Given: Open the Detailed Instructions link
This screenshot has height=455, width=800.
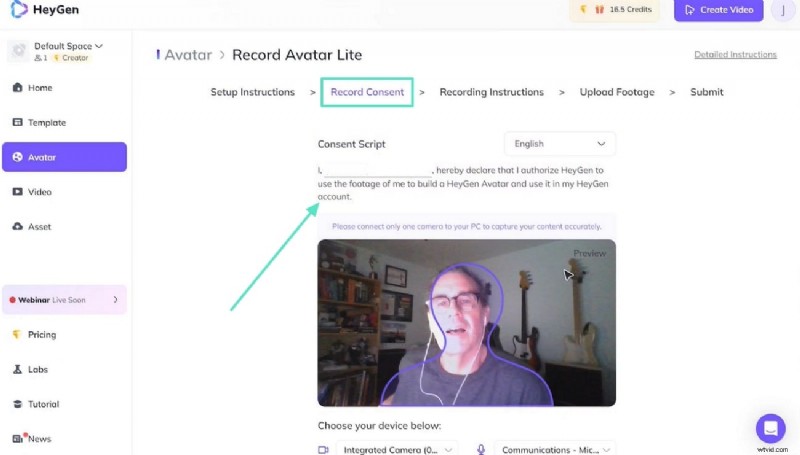Looking at the screenshot, I should click(x=735, y=55).
